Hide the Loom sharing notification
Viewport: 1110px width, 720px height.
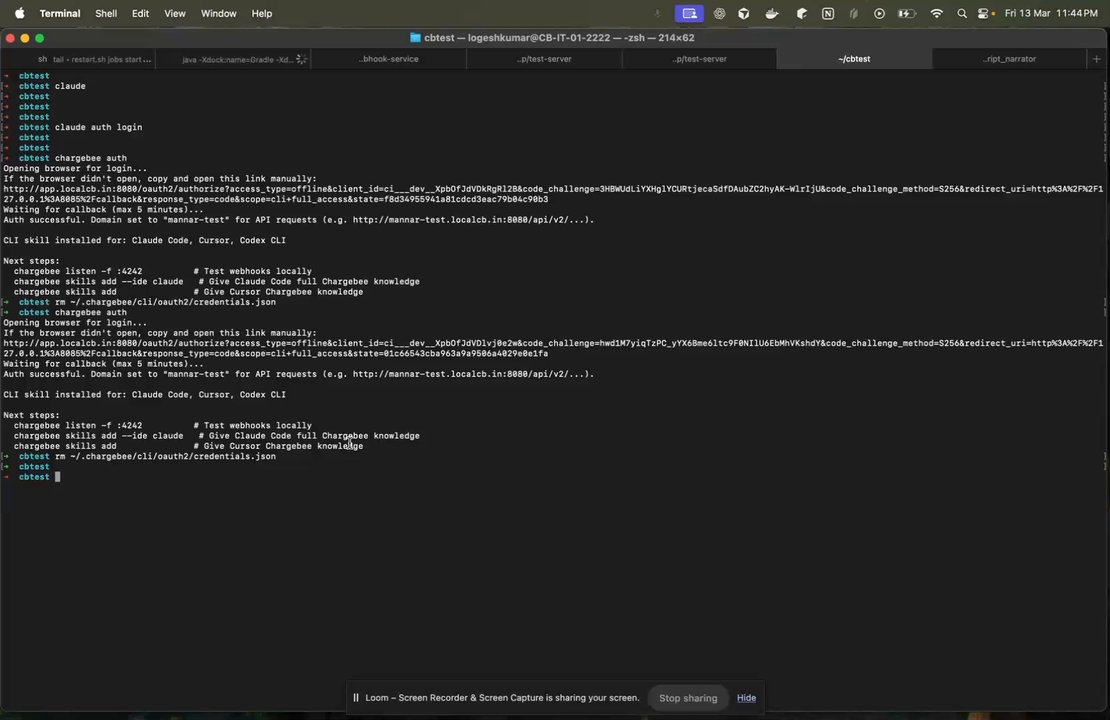tap(746, 698)
